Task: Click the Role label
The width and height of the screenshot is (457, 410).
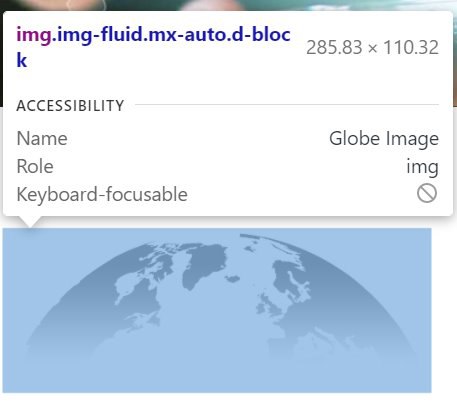Action: 35,166
